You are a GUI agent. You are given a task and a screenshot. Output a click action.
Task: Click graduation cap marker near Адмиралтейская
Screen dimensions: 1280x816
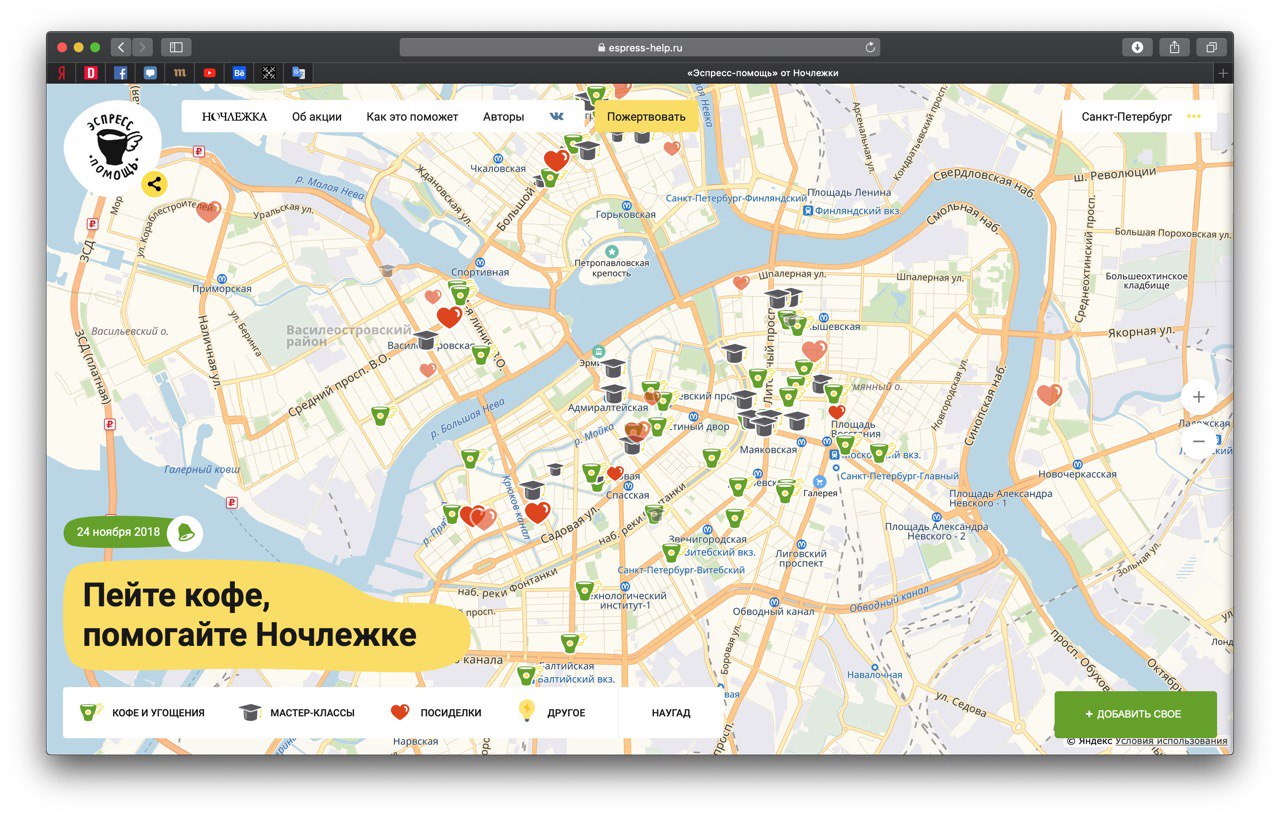coord(613,393)
